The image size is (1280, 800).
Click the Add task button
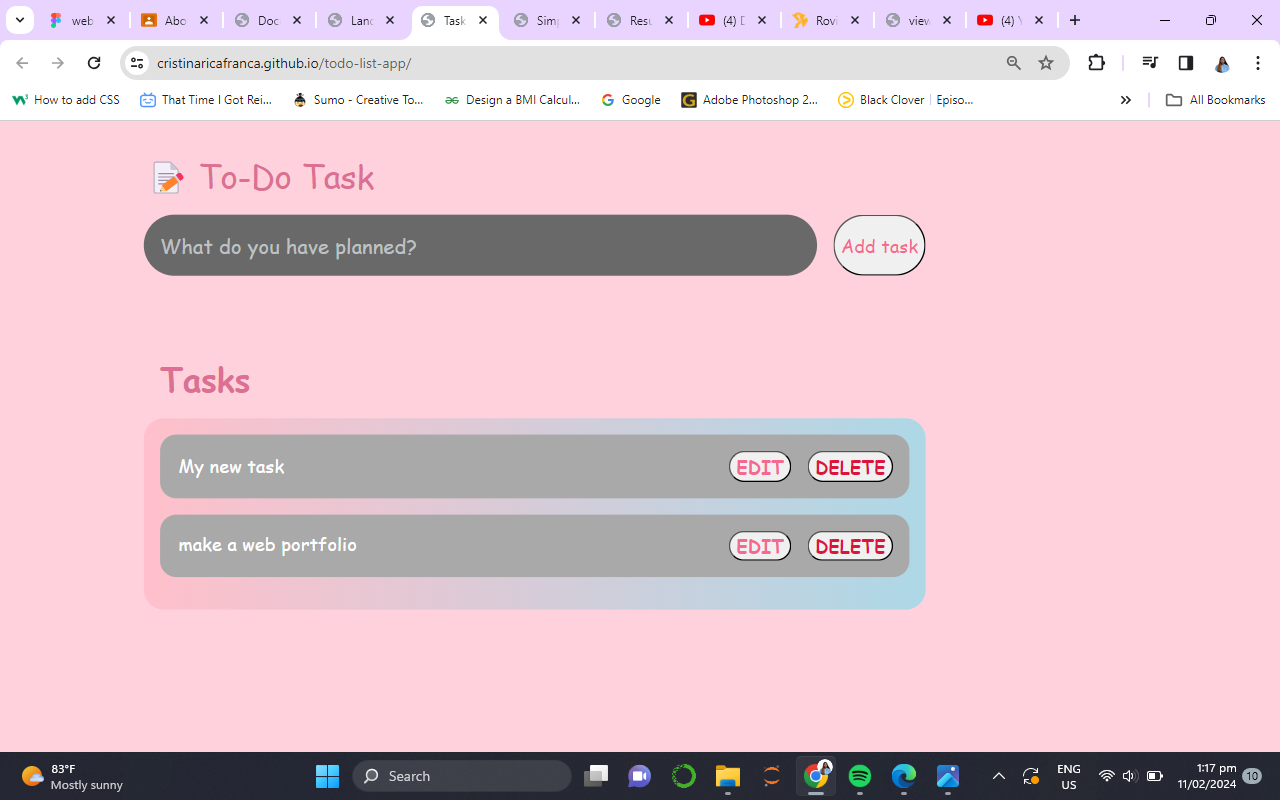(879, 246)
